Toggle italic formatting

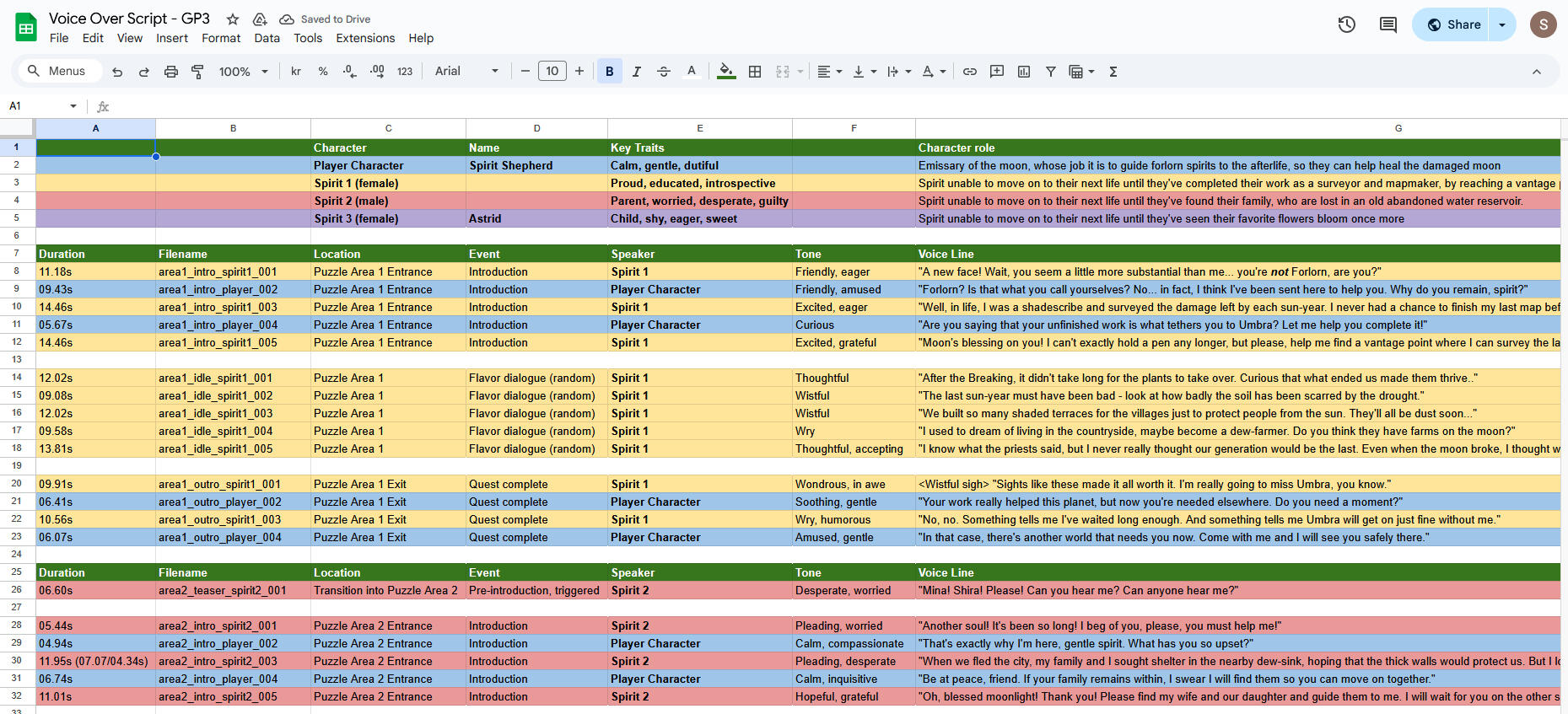(637, 72)
